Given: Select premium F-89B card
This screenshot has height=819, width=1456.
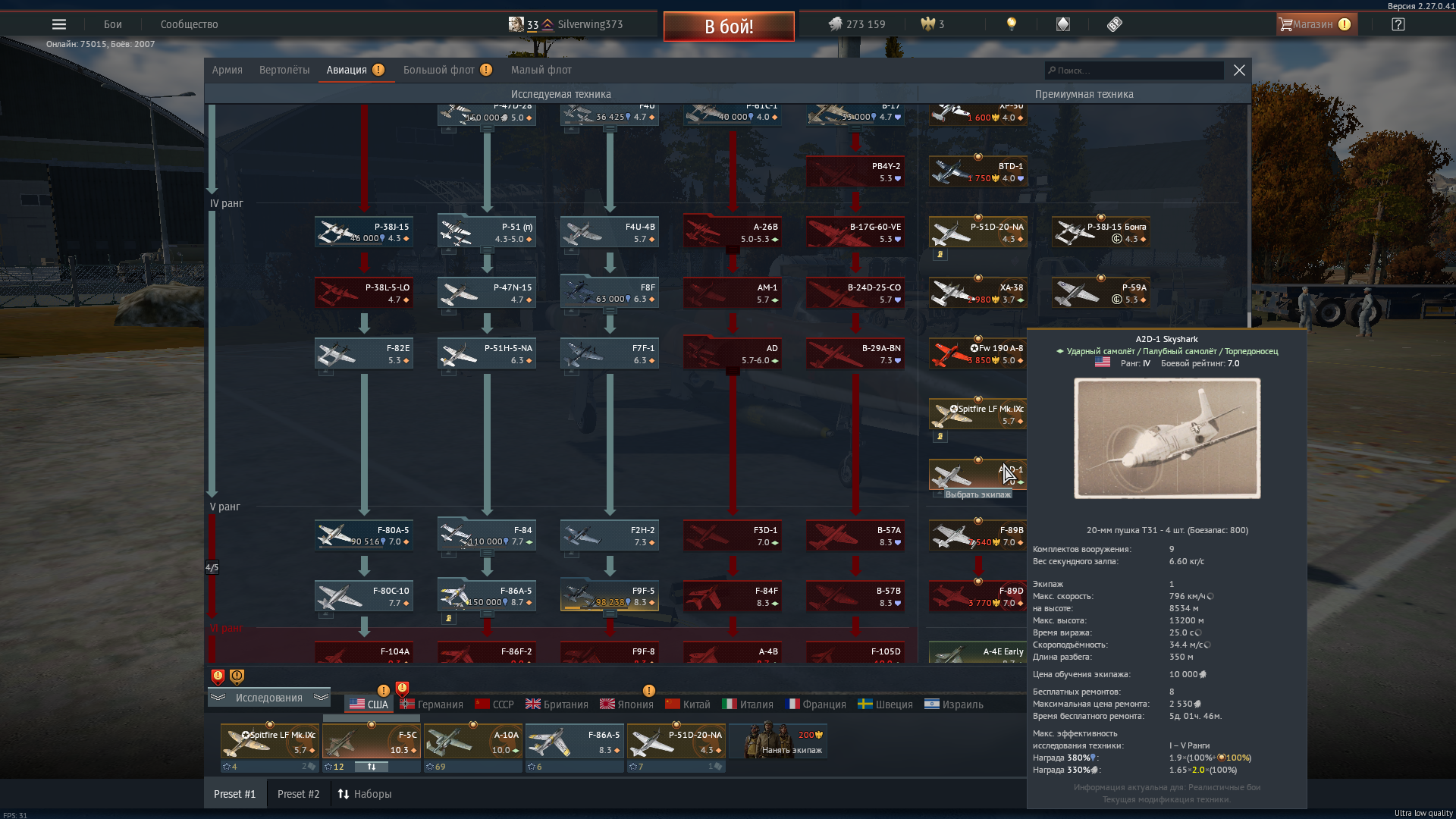Looking at the screenshot, I should 978,535.
